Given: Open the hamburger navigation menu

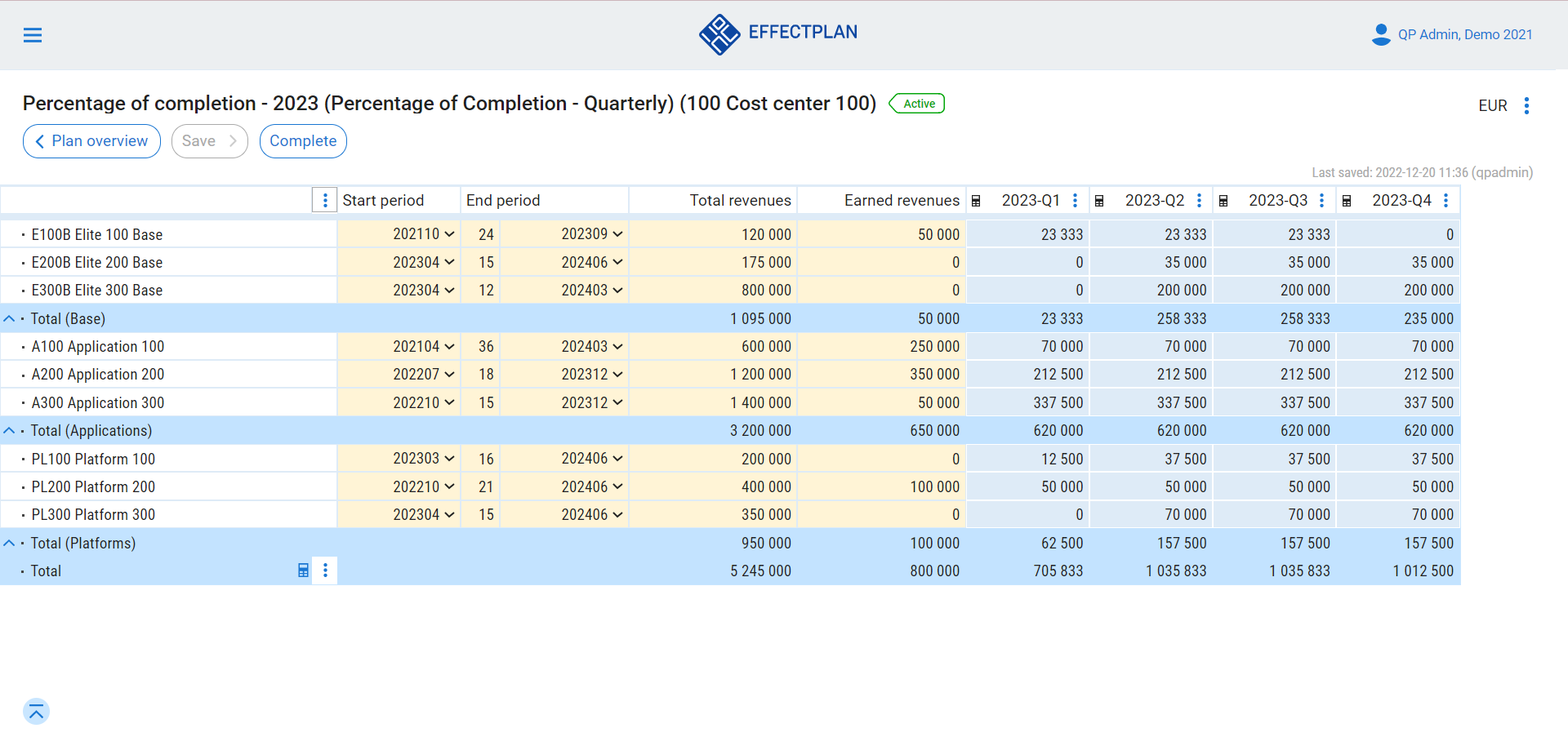Looking at the screenshot, I should (x=33, y=35).
